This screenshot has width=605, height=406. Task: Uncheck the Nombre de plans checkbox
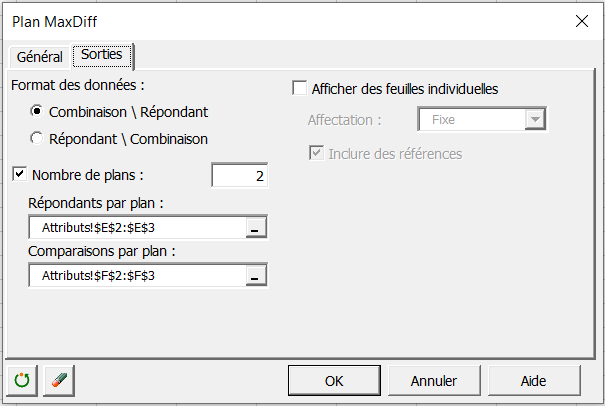[x=20, y=174]
